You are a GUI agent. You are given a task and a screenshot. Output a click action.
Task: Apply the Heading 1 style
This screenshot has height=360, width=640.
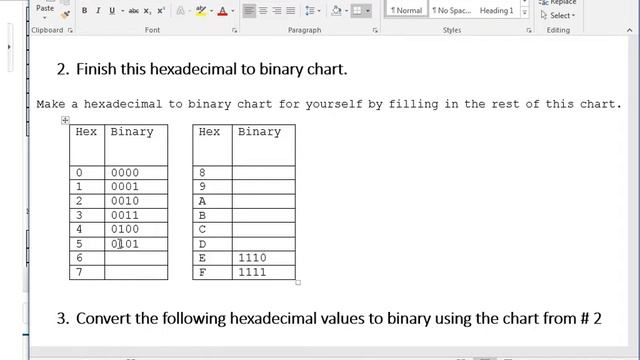click(496, 11)
